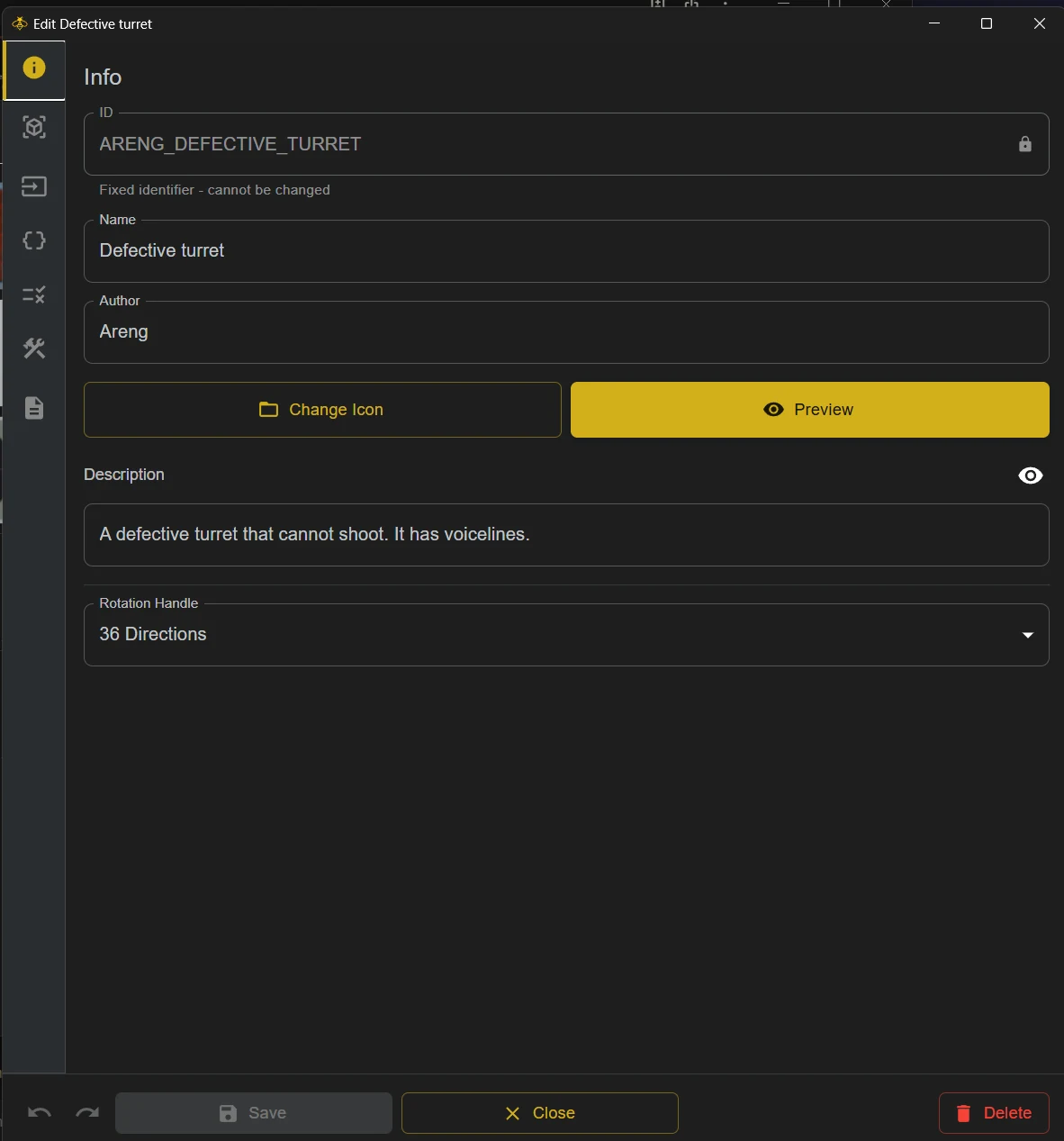Open the tools wrench-hammer sidebar tab

(x=34, y=349)
